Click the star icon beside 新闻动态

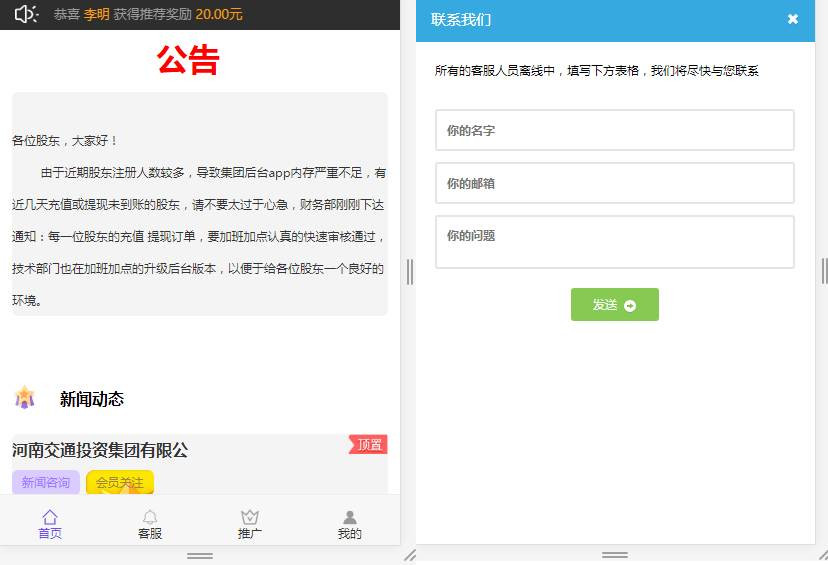pyautogui.click(x=25, y=398)
